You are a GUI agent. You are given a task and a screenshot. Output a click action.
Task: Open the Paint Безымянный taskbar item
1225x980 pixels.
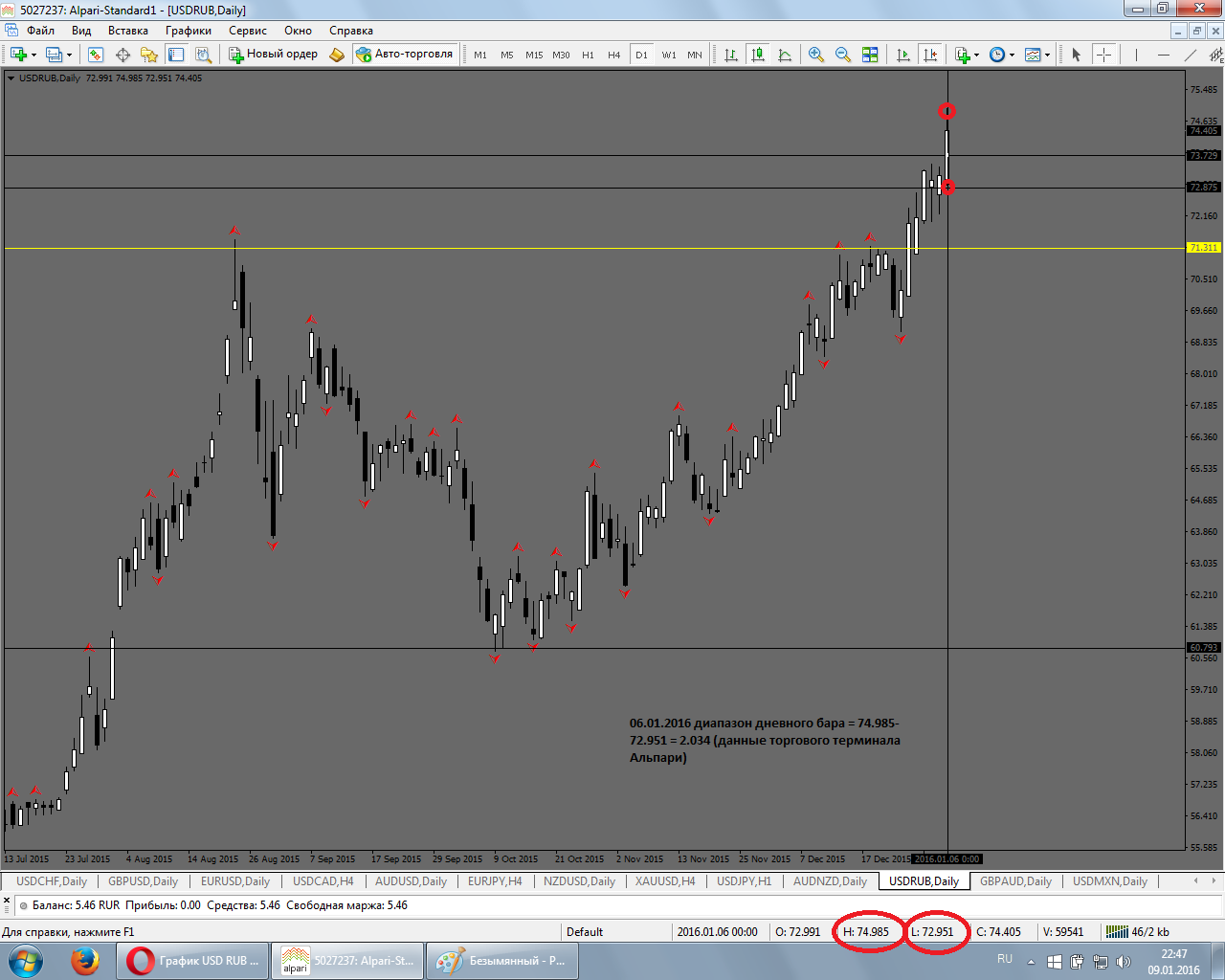501,961
